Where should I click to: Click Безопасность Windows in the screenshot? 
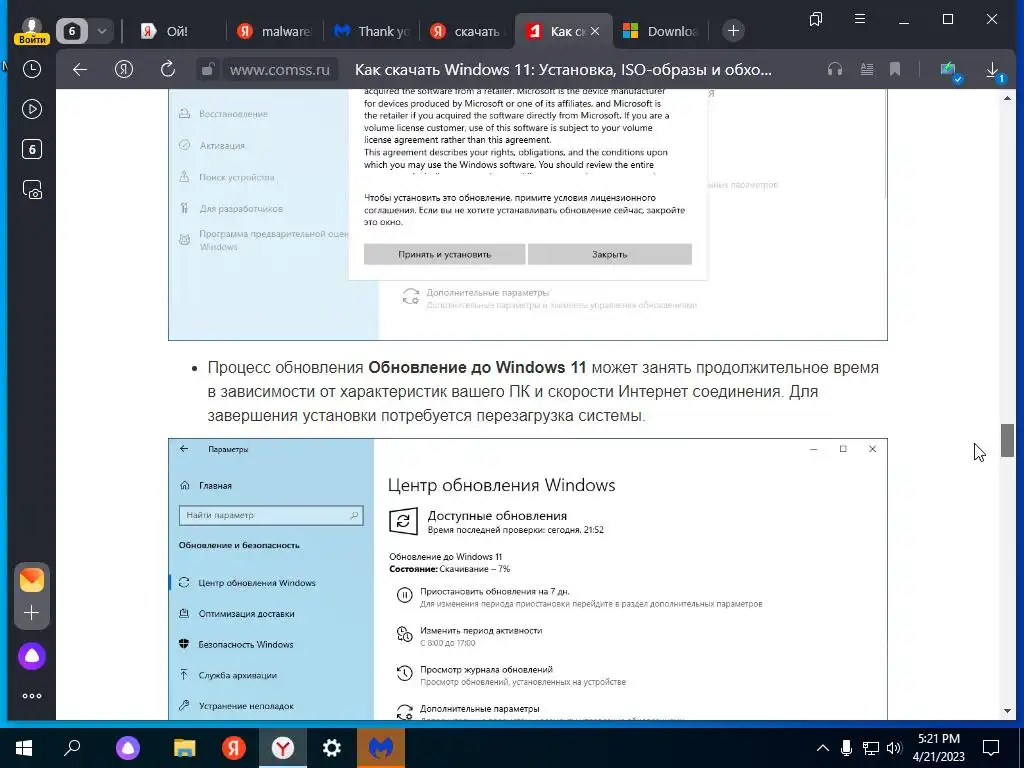point(246,644)
